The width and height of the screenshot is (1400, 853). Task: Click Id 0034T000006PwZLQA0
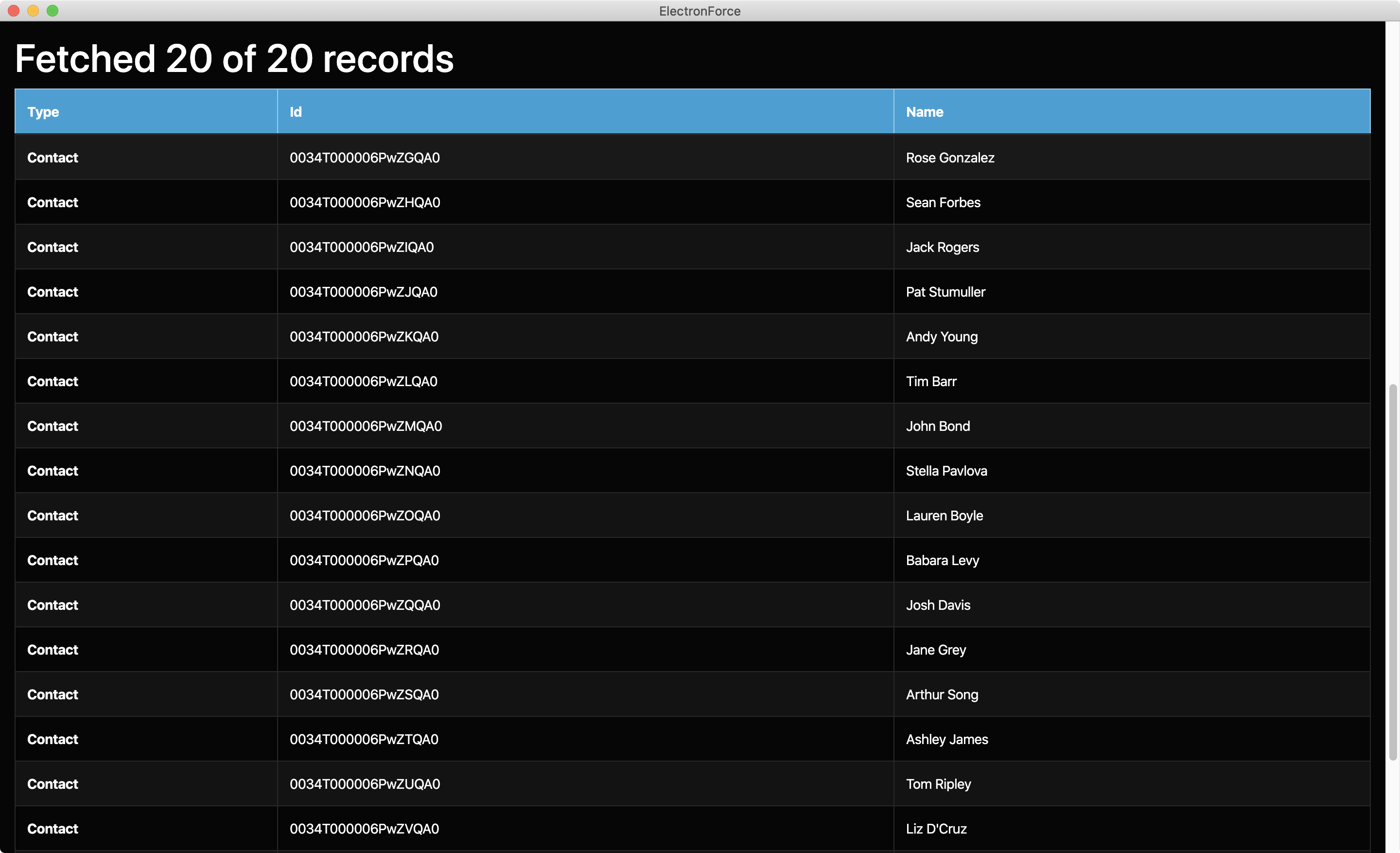coord(363,381)
